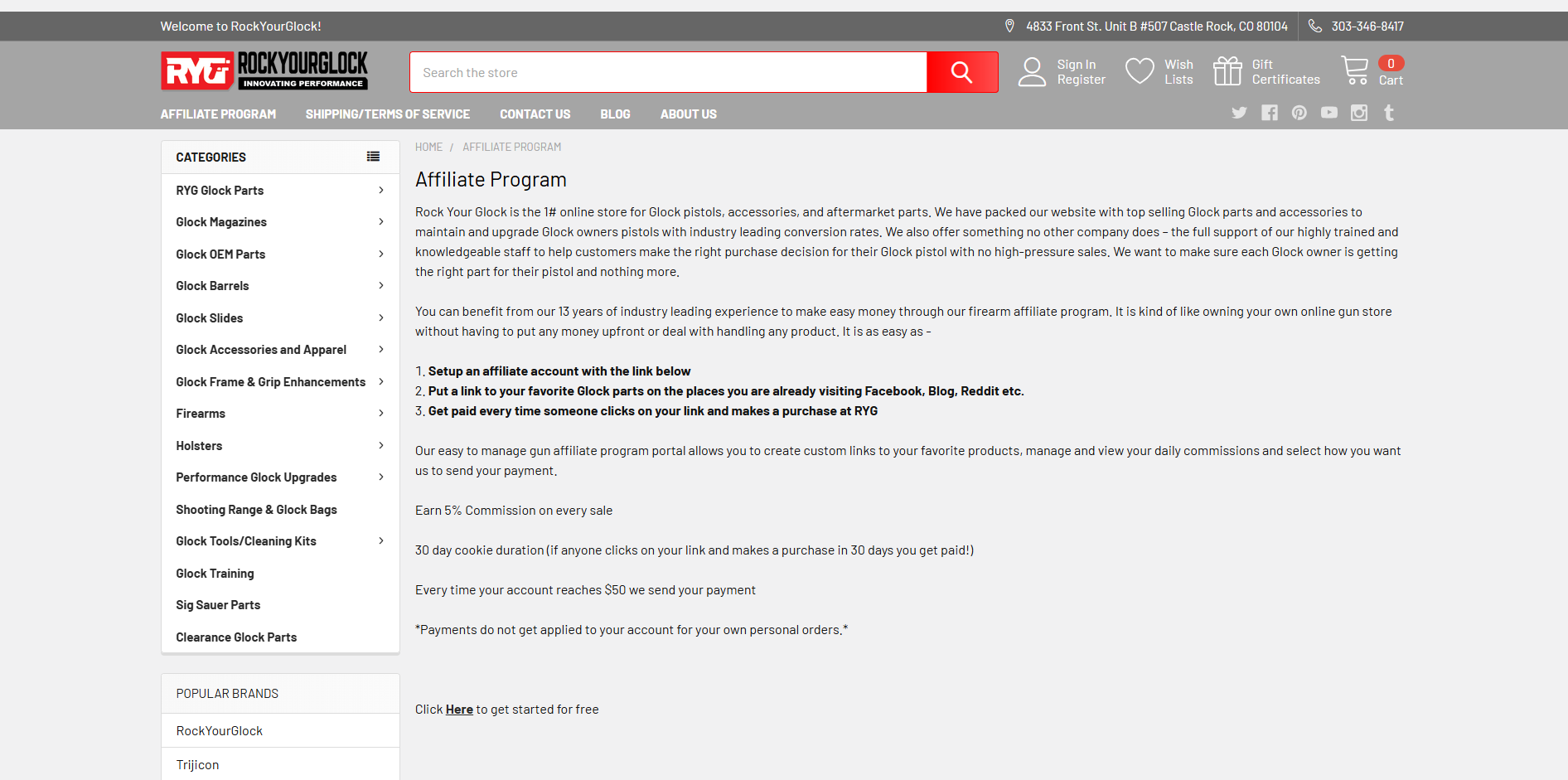Screen dimensions: 1568x780
Task: Click the 'Here' link to get started
Action: click(459, 710)
